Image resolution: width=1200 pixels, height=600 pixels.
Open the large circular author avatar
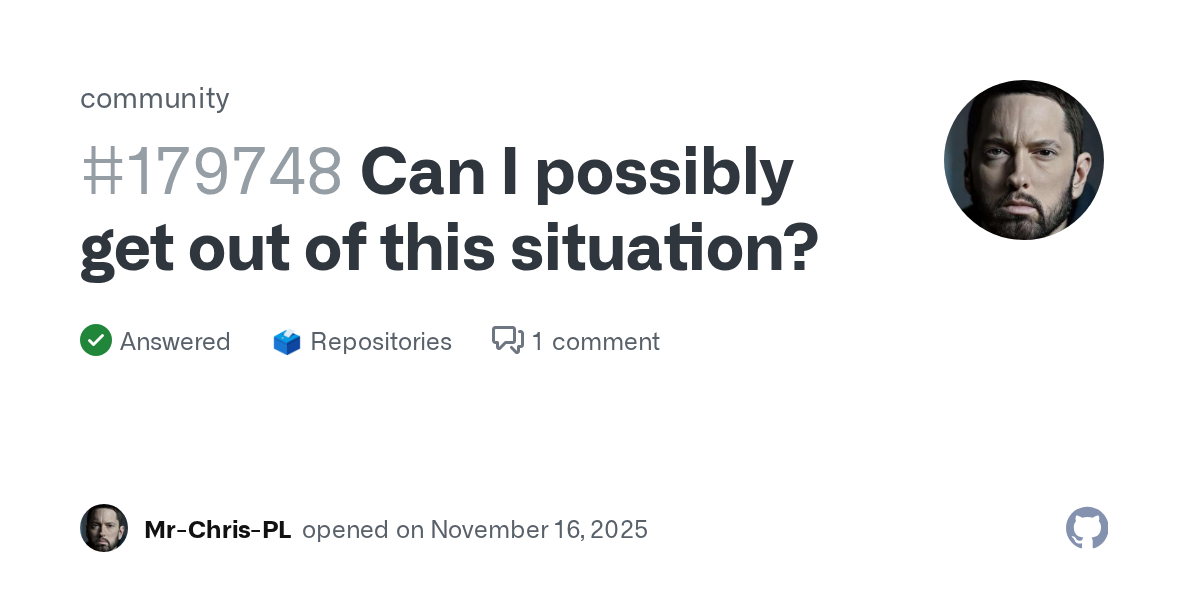[1023, 160]
